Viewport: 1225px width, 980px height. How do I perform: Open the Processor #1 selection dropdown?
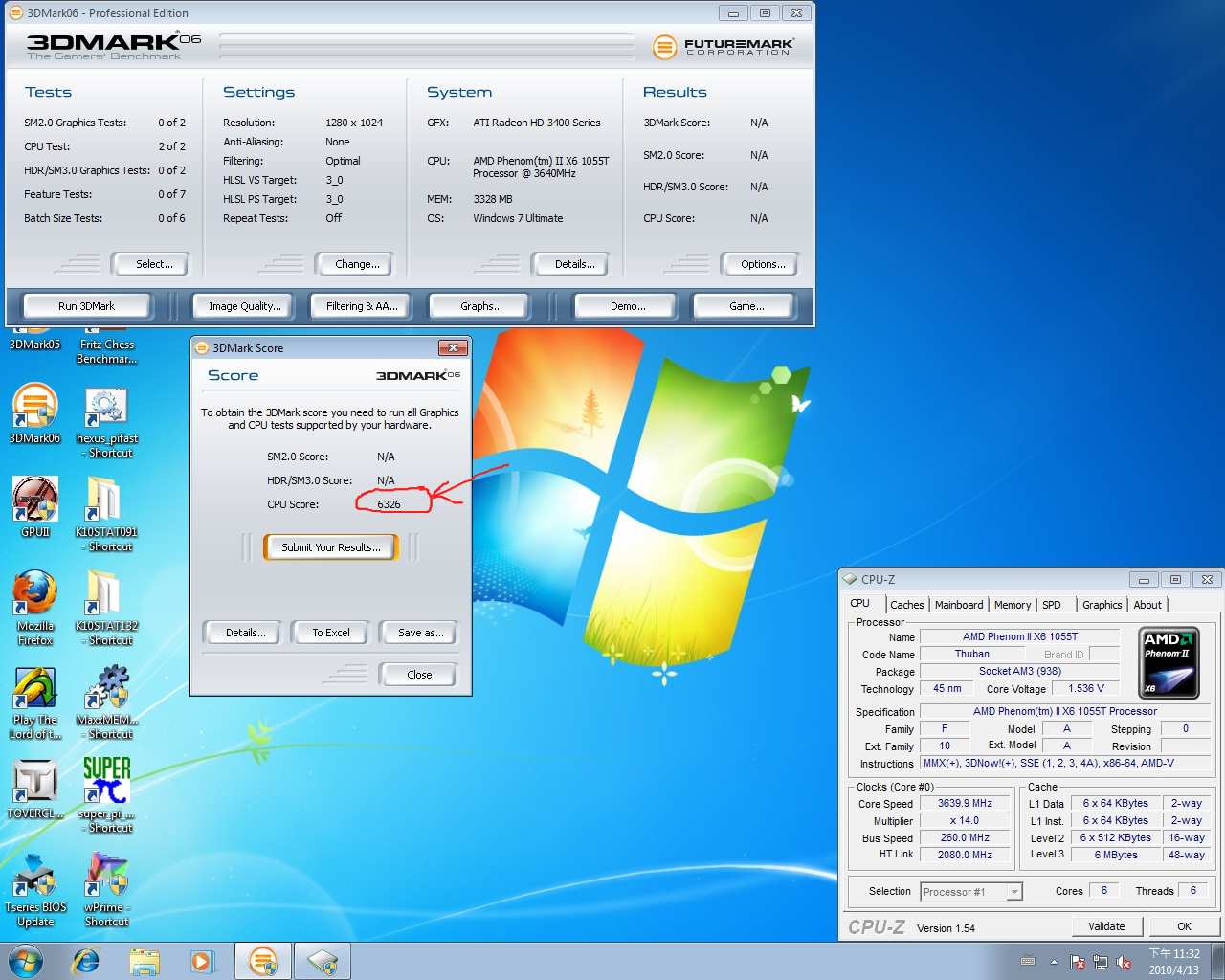[971, 892]
